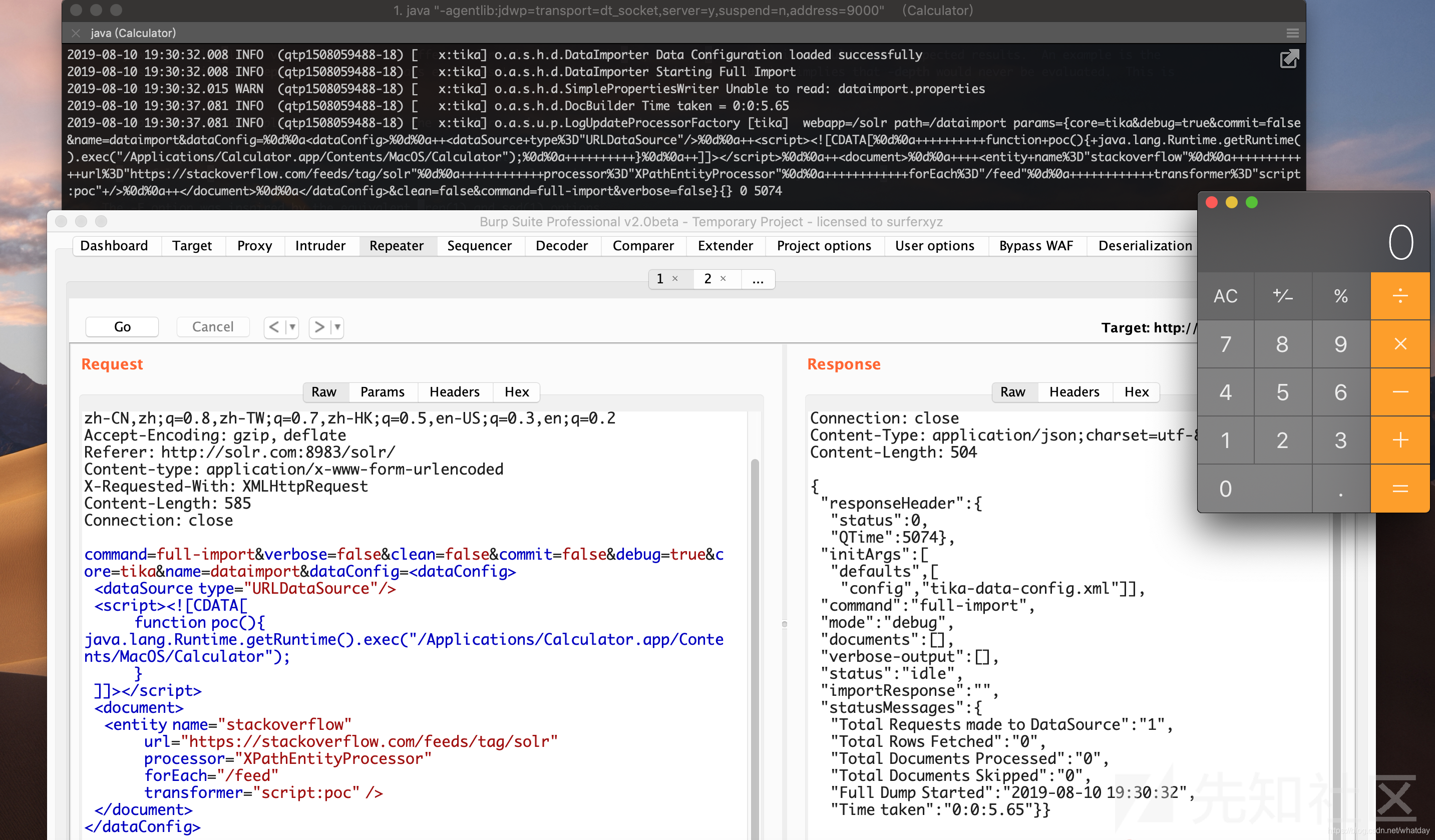Click the terminal pop-out icon at top right
Viewport: 1435px width, 840px height.
[1289, 59]
